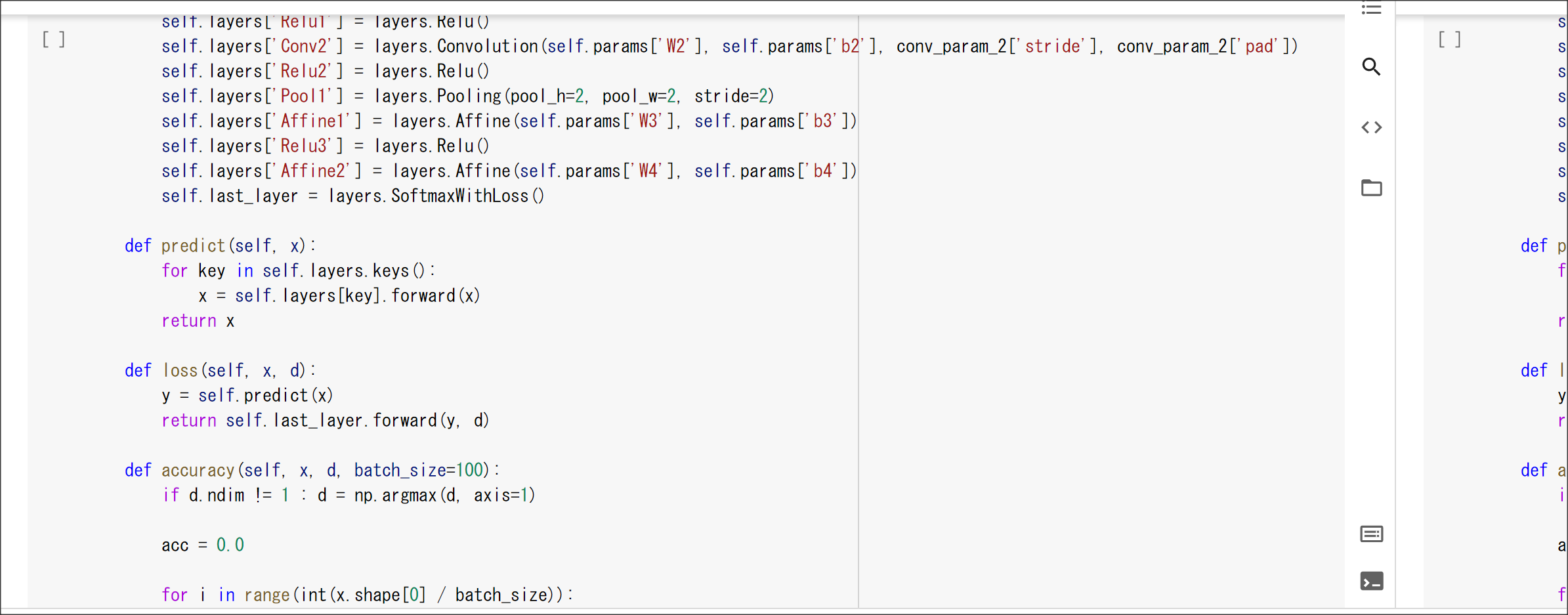Open the table of contents icon
The height and width of the screenshot is (615, 1568).
1371,9
